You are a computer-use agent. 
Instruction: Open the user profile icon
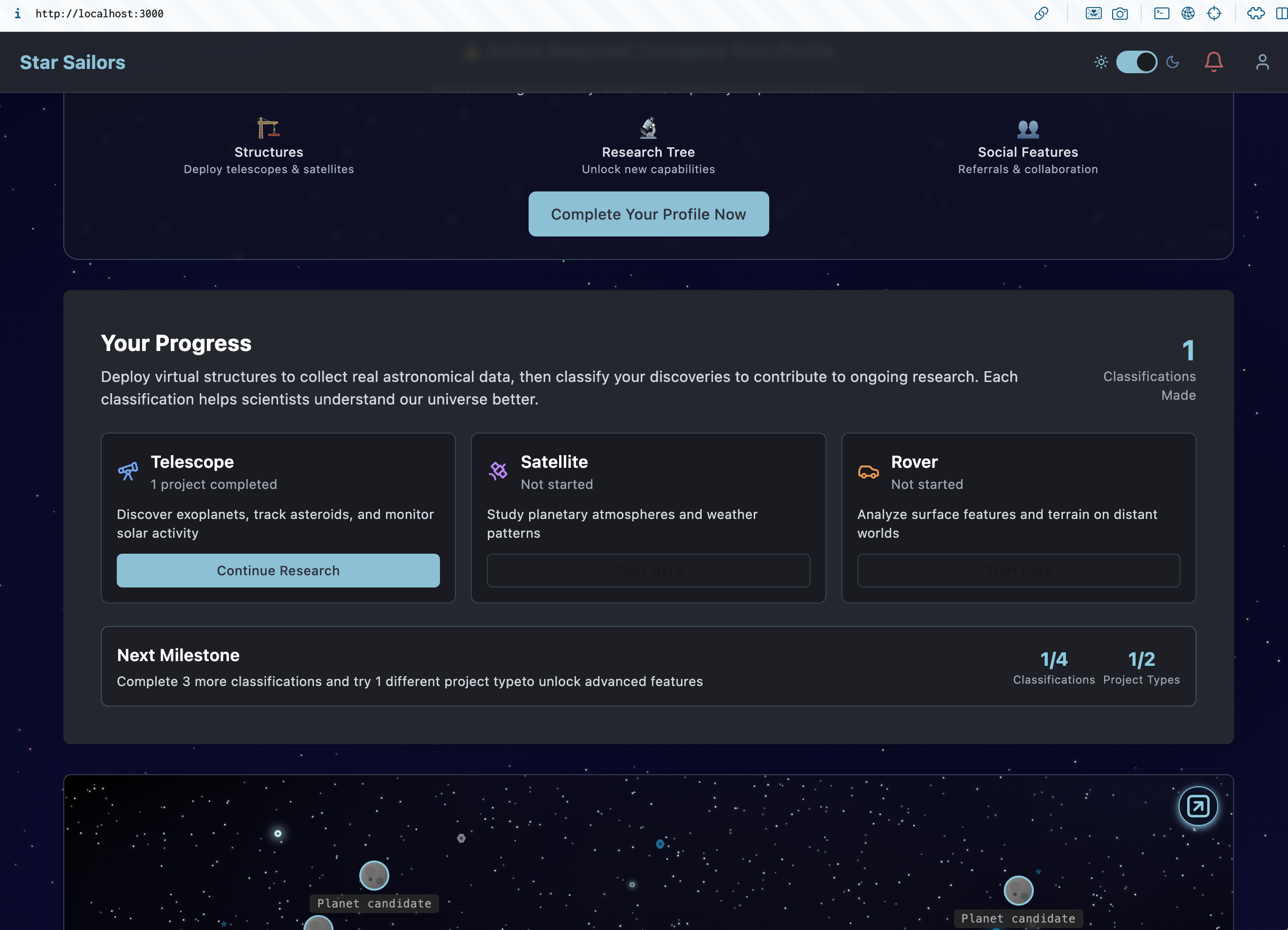pyautogui.click(x=1262, y=62)
